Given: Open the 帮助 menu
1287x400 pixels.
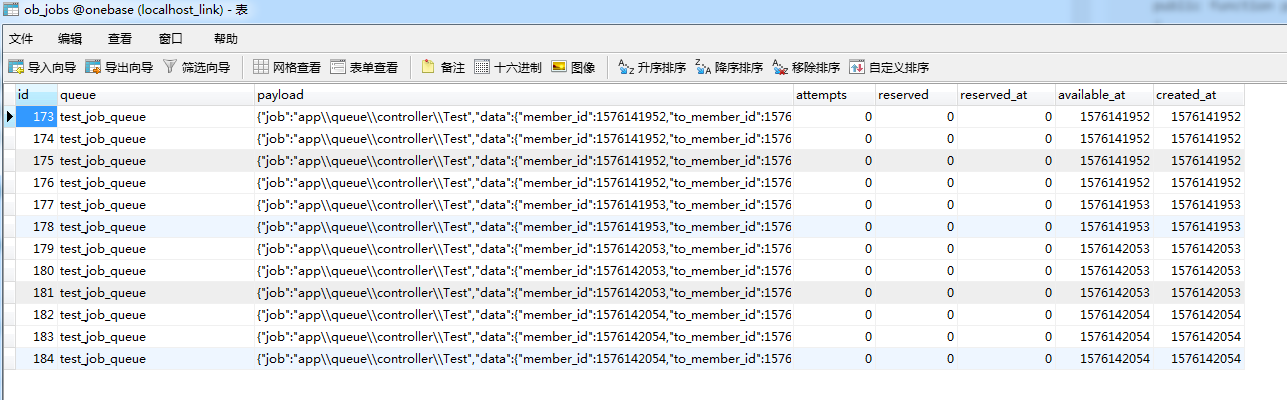Looking at the screenshot, I should [226, 39].
